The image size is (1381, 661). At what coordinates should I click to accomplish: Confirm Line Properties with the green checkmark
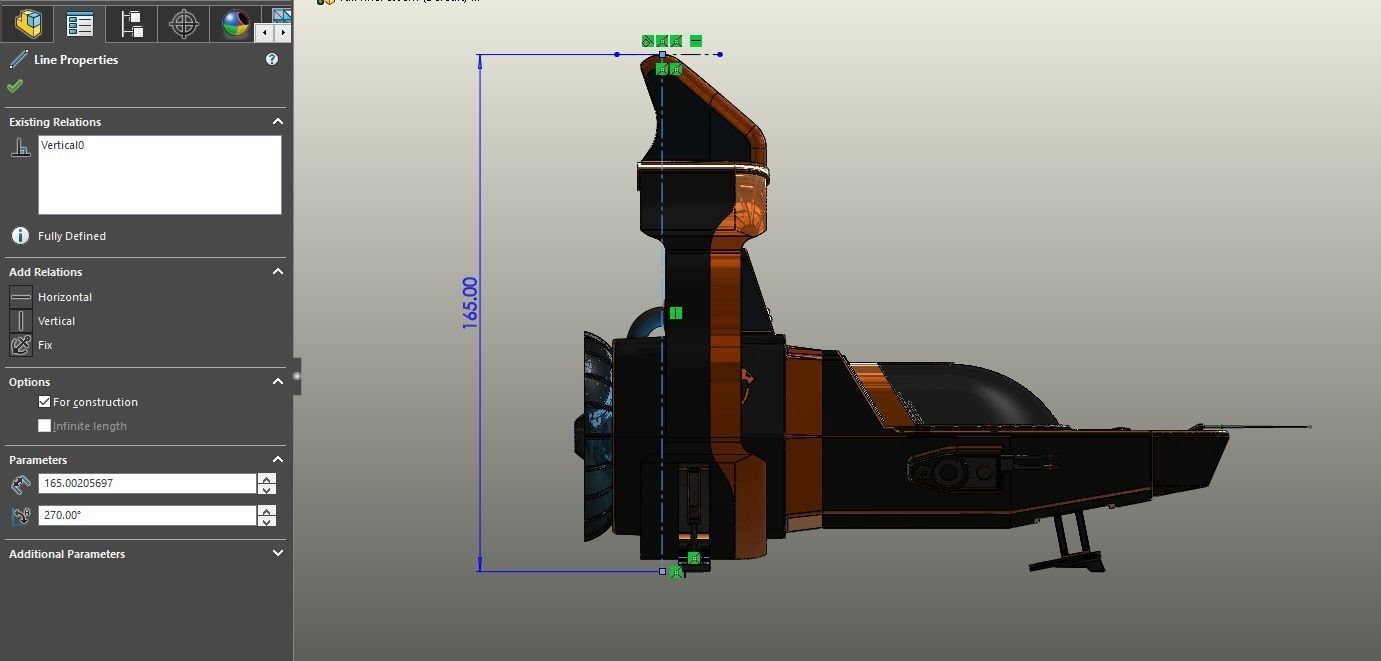point(15,86)
